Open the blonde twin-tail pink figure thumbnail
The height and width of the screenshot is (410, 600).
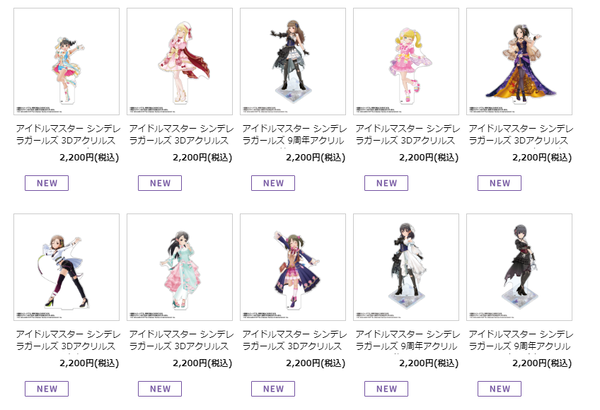coord(406,61)
